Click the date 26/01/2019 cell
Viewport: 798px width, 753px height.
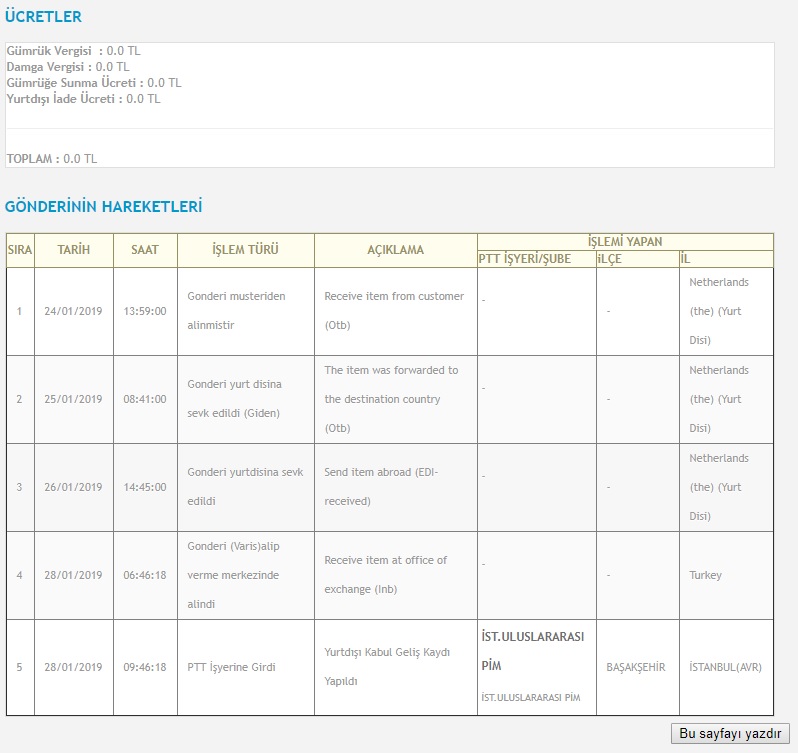pyautogui.click(x=73, y=487)
